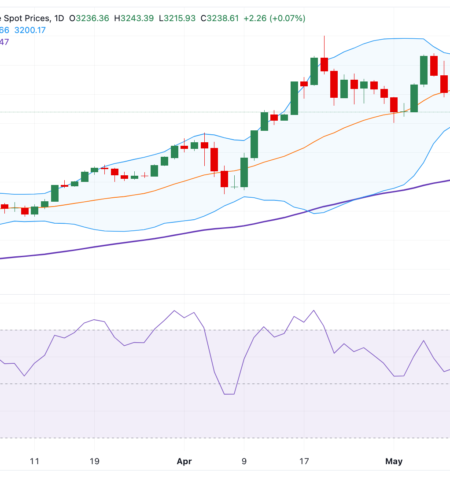Click the blue indicator value 3200.17
Viewport: 450px width, 495px height.
coord(30,30)
